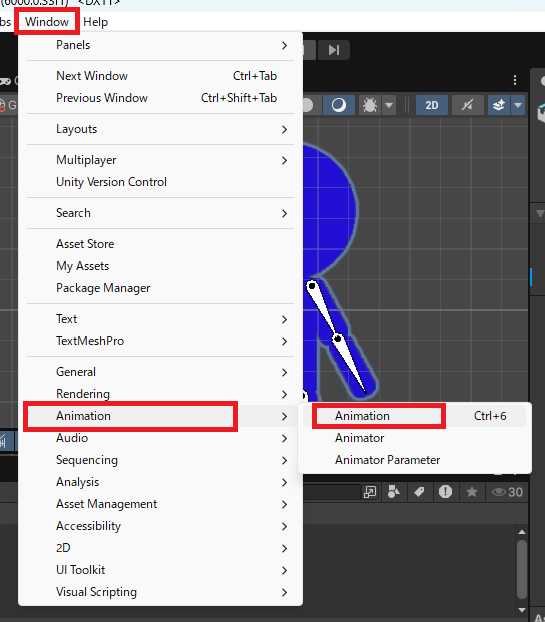Click the elbow bone joint on character

[x=338, y=339]
